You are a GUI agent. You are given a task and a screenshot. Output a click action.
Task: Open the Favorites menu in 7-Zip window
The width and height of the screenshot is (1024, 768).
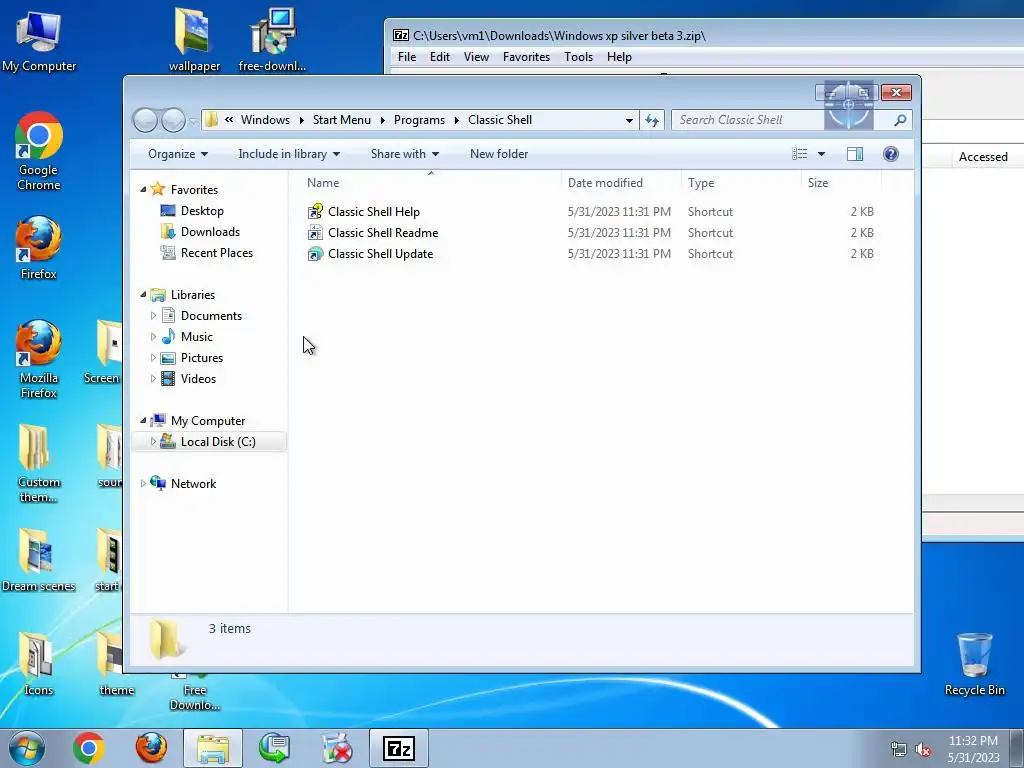526,57
